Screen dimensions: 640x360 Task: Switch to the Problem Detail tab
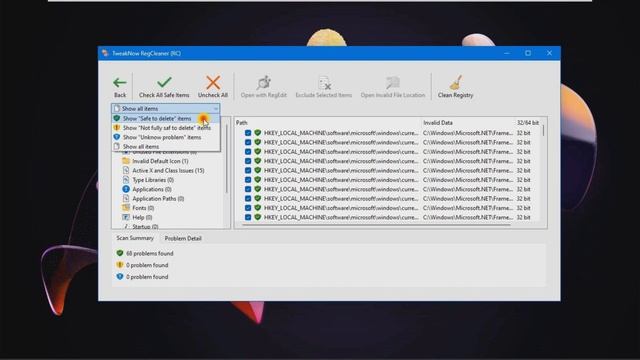(183, 238)
